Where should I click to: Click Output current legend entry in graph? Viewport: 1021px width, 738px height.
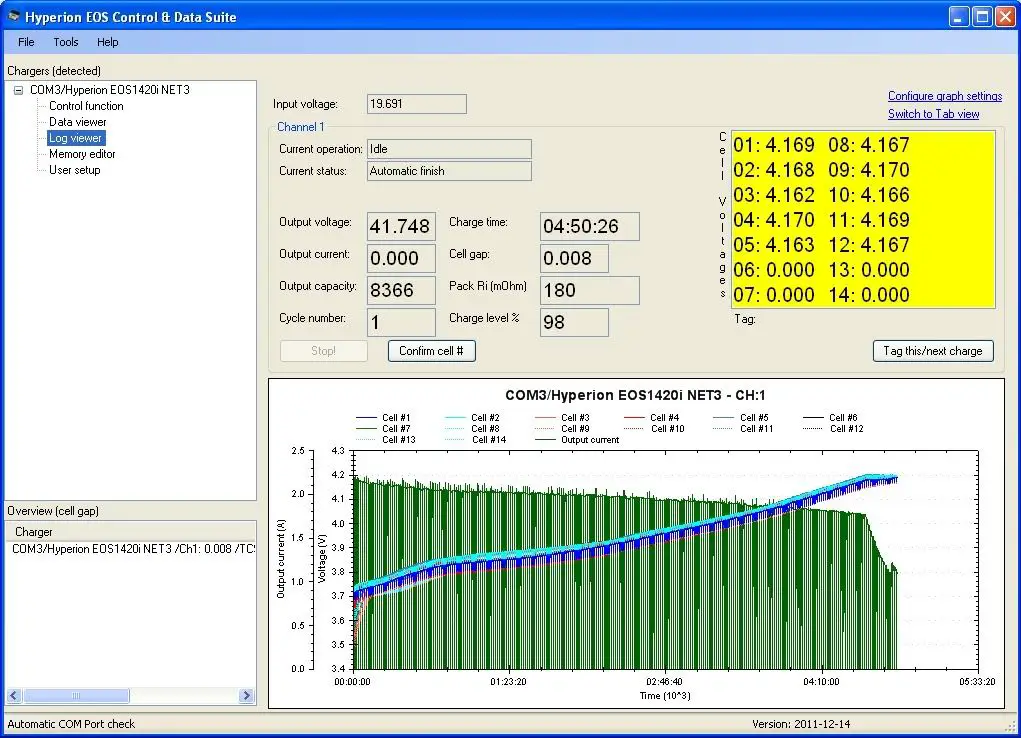[577, 440]
